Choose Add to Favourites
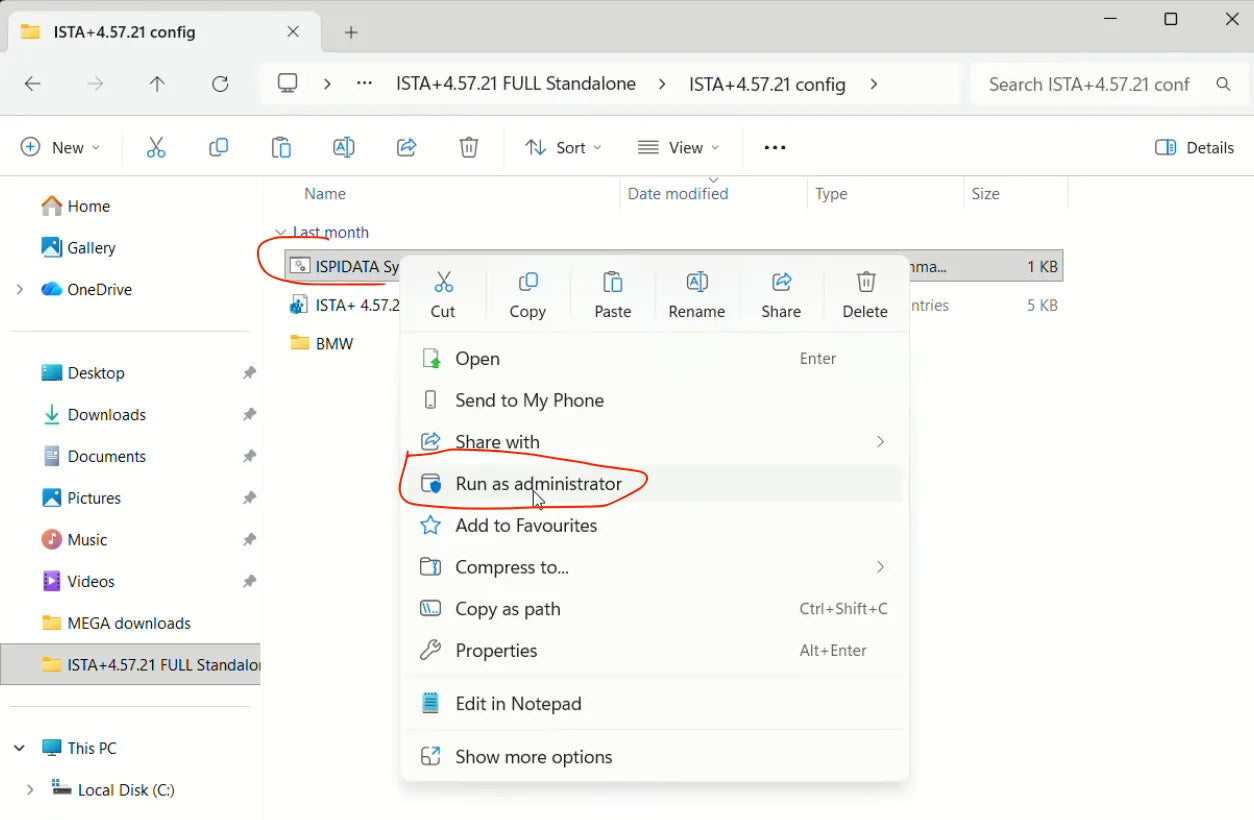 click(654, 525)
